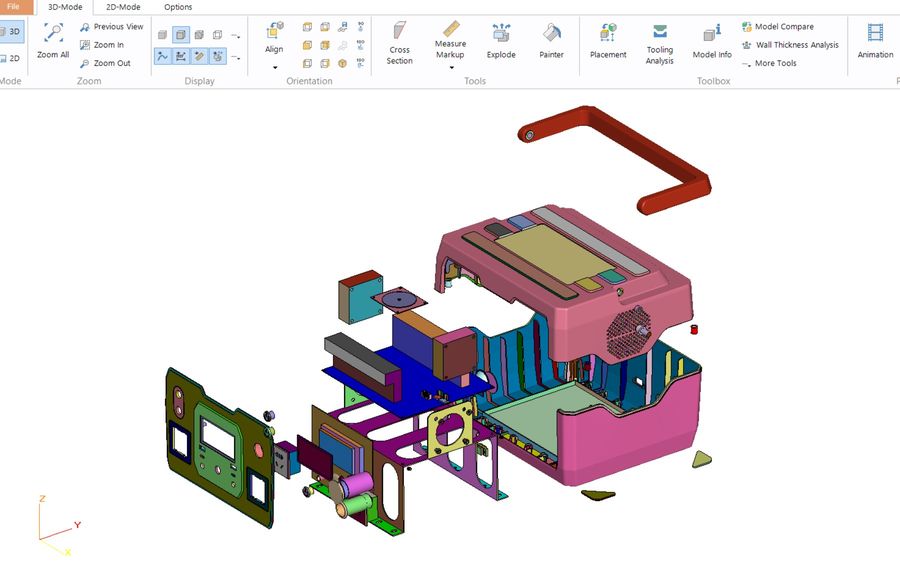Viewport: 900px width, 564px height.
Task: Launch Tooling Analysis
Action: [x=660, y=43]
